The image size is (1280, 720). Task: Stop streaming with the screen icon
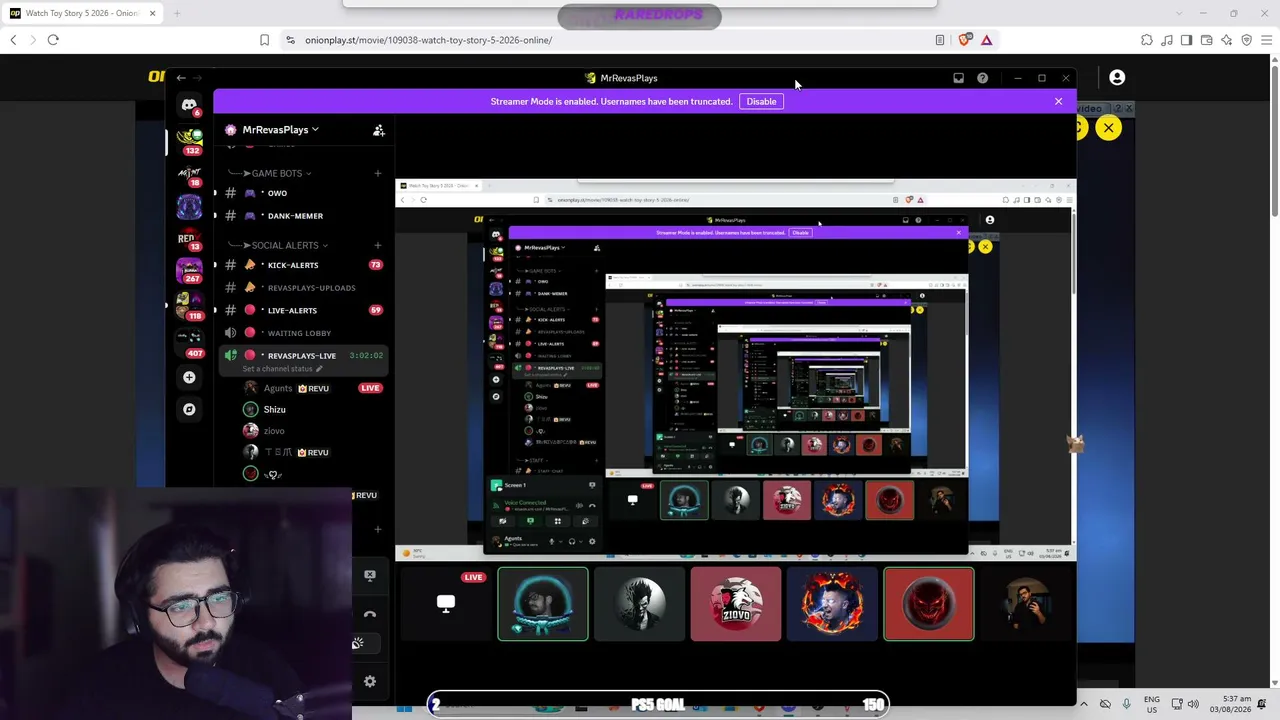[x=370, y=575]
